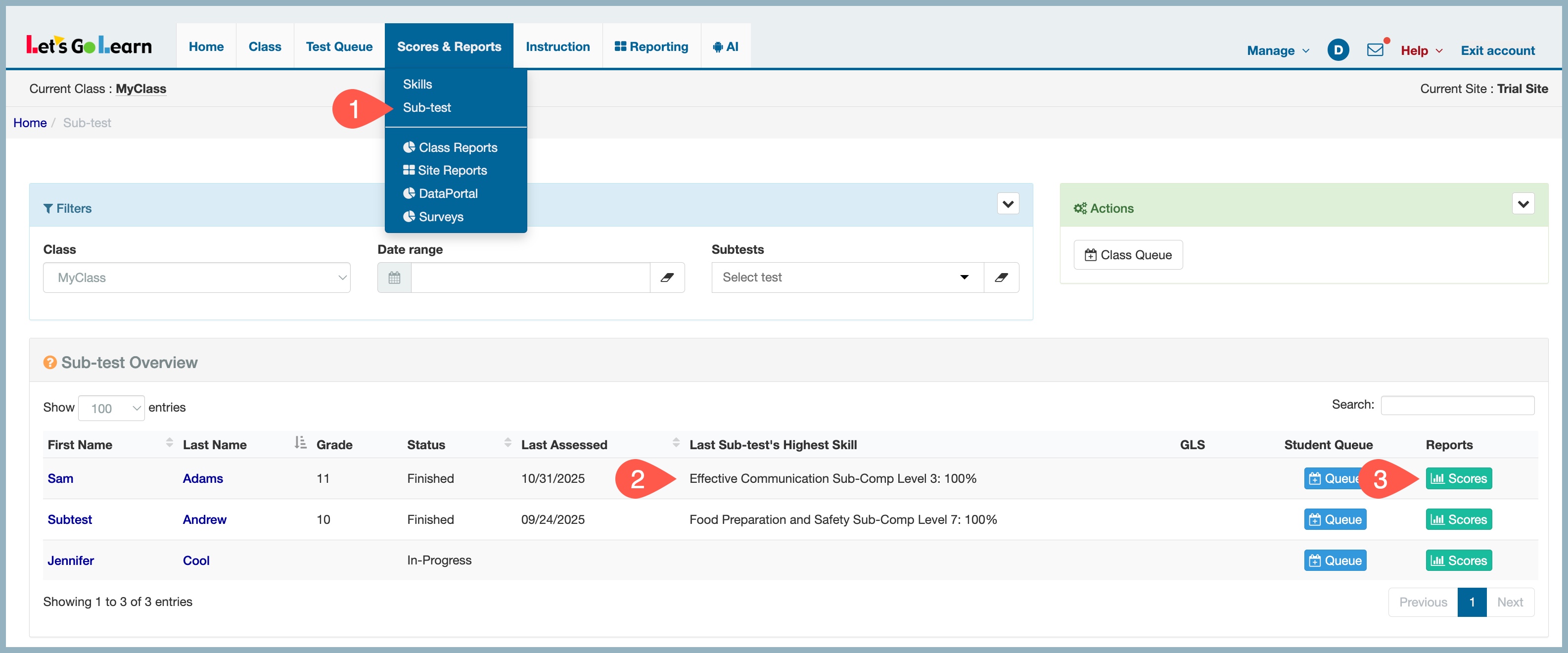1568x653 pixels.
Task: Click the user avatar D icon
Action: click(1337, 50)
